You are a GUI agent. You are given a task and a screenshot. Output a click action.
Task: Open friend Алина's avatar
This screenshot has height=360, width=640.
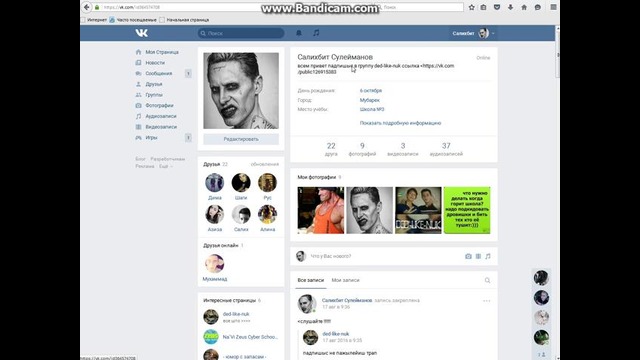click(x=267, y=214)
